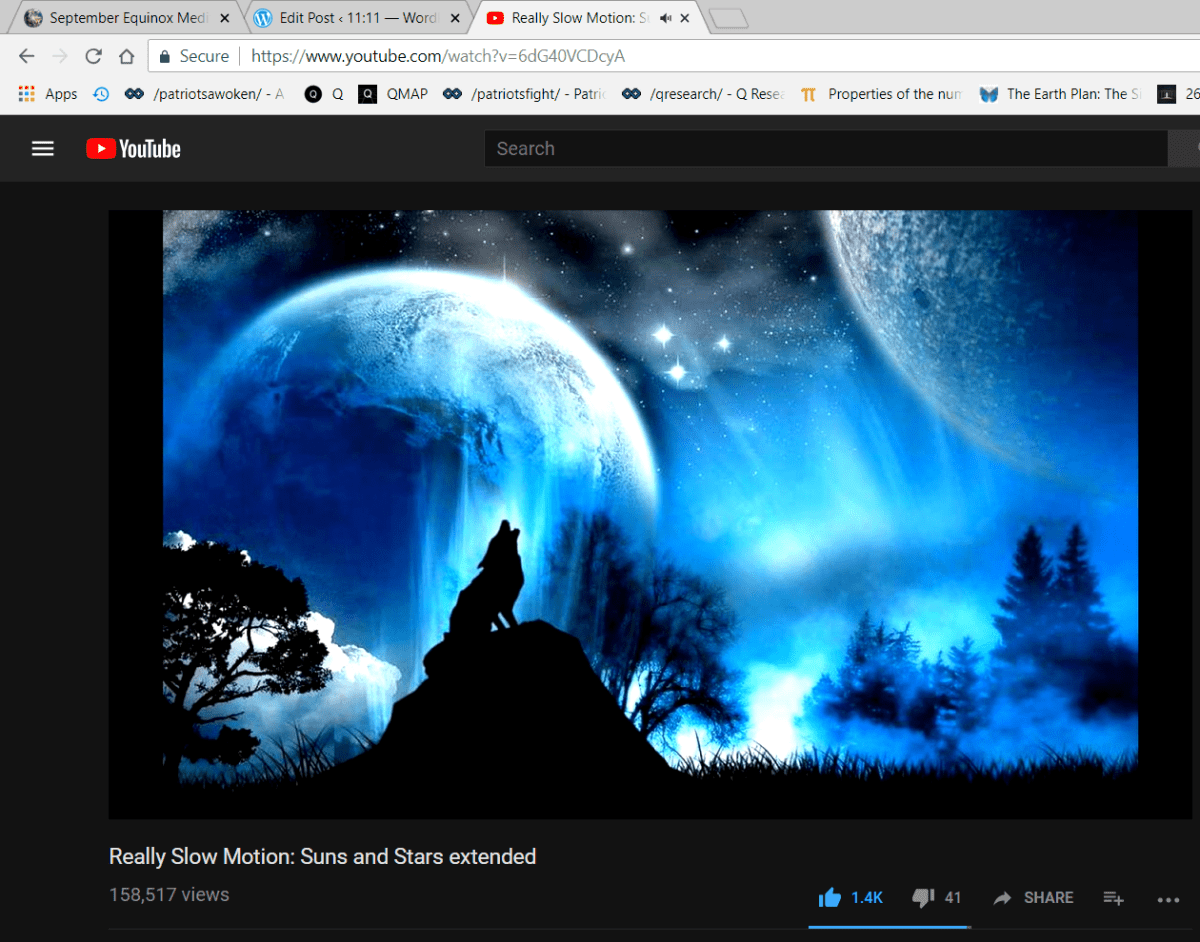Click the save-to-playlist icon
Screen dimensions: 1200x942
pyautogui.click(x=1113, y=897)
